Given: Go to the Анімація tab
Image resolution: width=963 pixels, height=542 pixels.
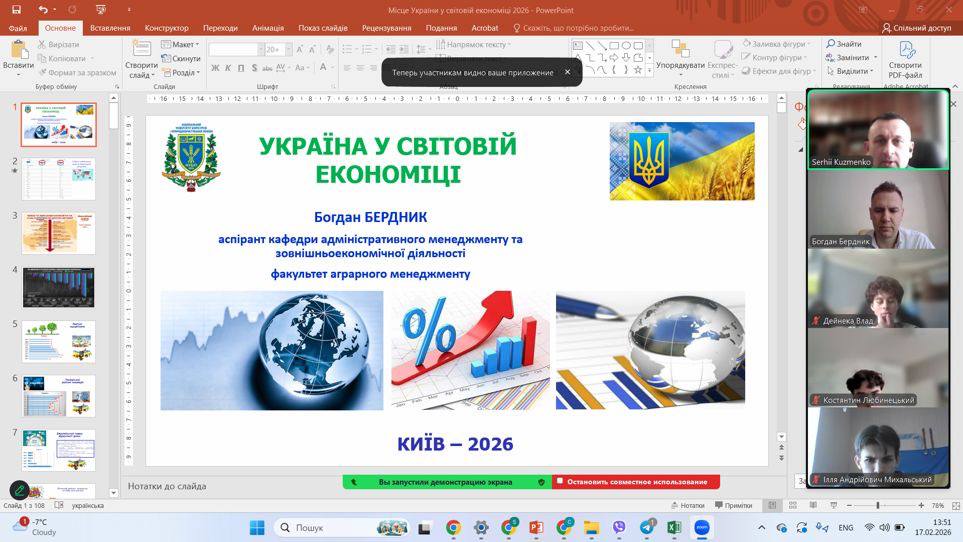Looking at the screenshot, I should (x=268, y=28).
